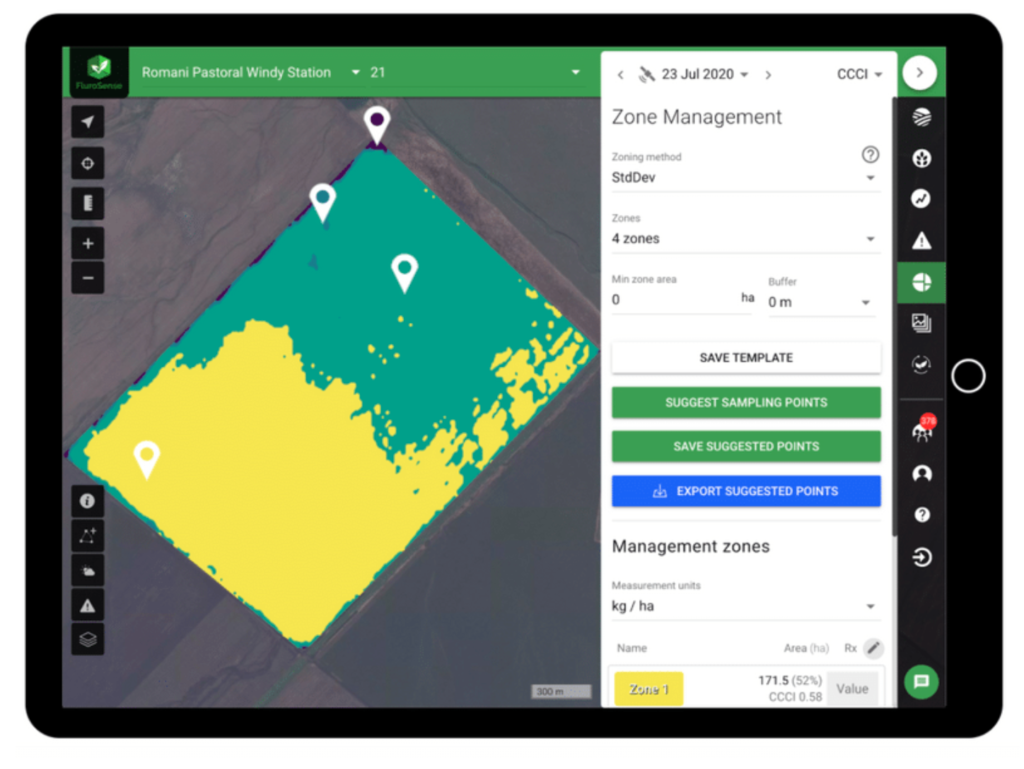
Task: Zoom out the map with minus button
Action: pos(88,277)
